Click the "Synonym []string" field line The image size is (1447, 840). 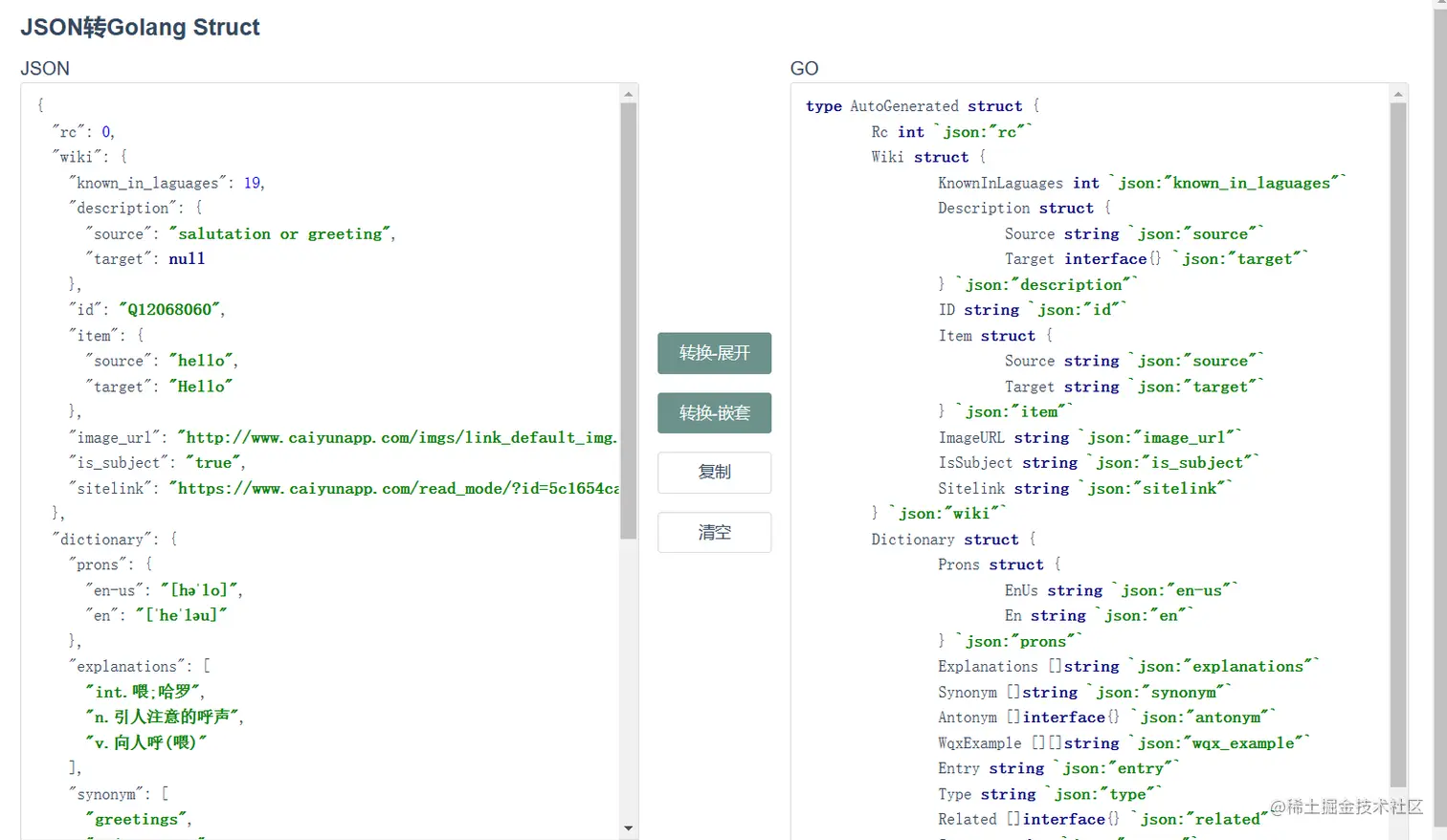[1084, 692]
